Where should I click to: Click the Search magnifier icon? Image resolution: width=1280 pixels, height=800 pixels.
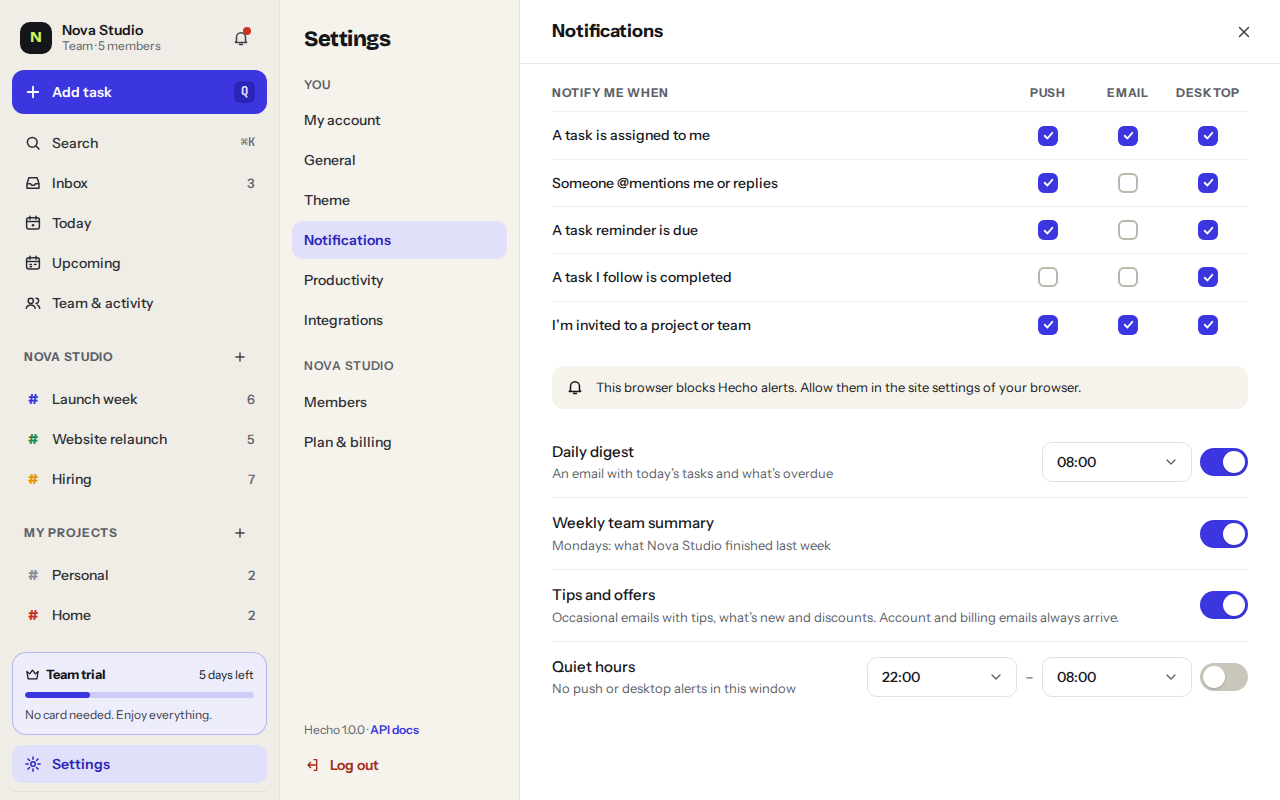point(33,143)
